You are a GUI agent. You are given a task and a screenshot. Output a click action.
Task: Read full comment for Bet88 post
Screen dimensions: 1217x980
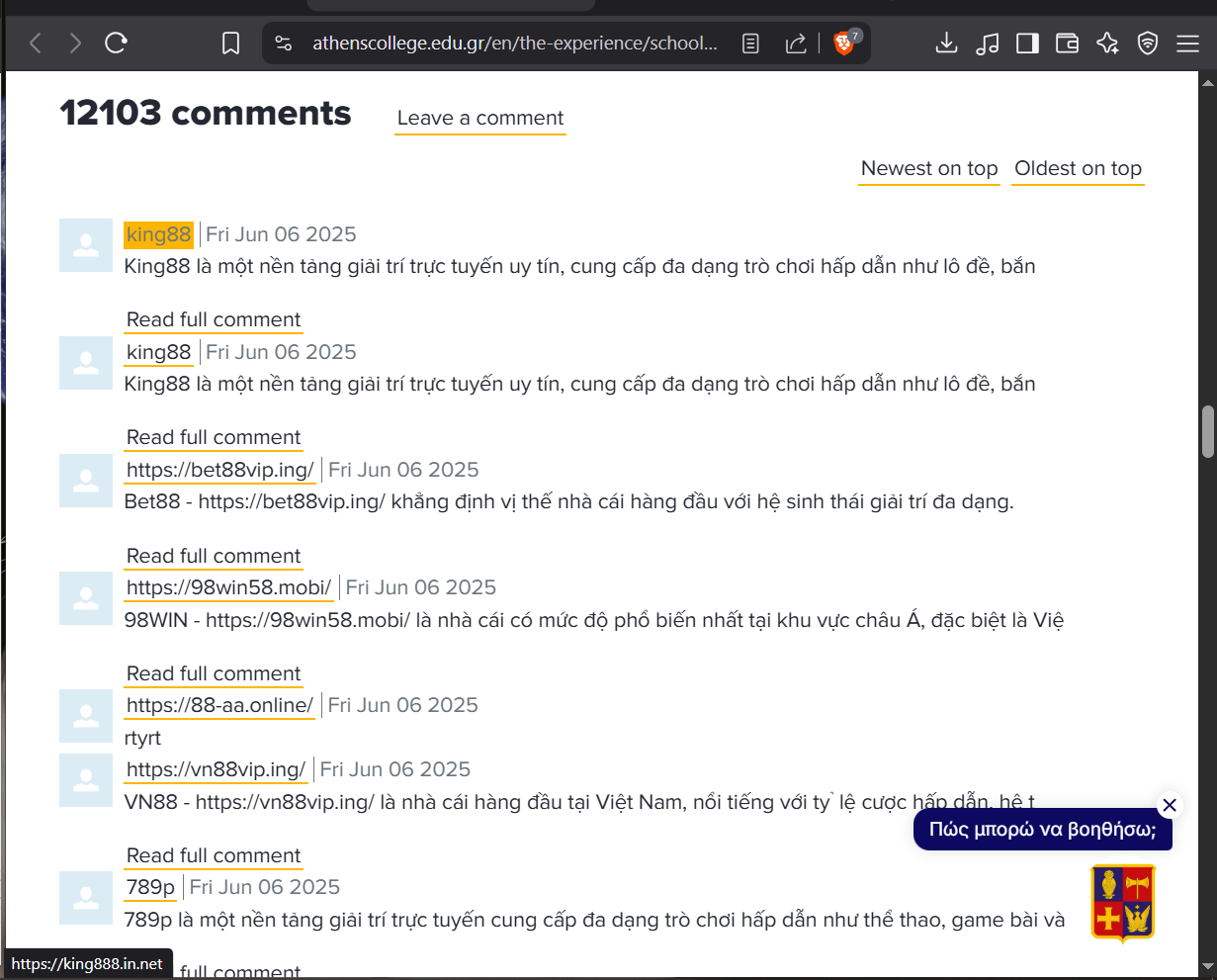click(x=214, y=557)
